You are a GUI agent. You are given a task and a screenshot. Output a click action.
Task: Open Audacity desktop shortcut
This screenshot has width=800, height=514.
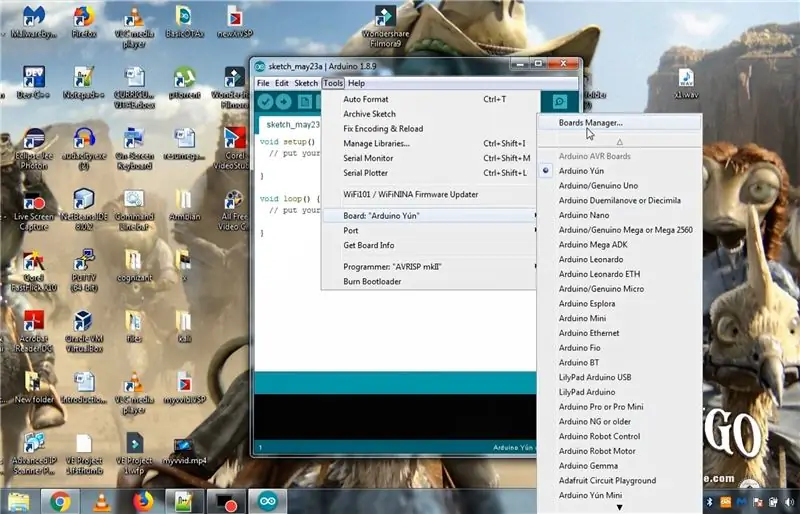coord(84,148)
